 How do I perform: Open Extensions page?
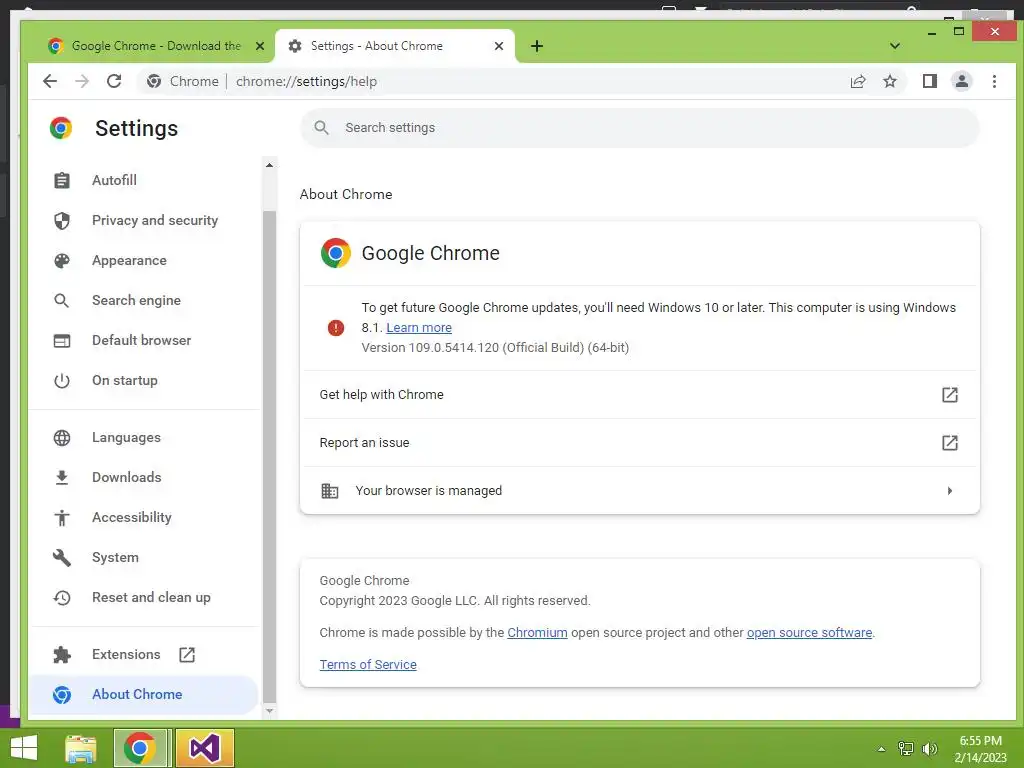pos(144,654)
